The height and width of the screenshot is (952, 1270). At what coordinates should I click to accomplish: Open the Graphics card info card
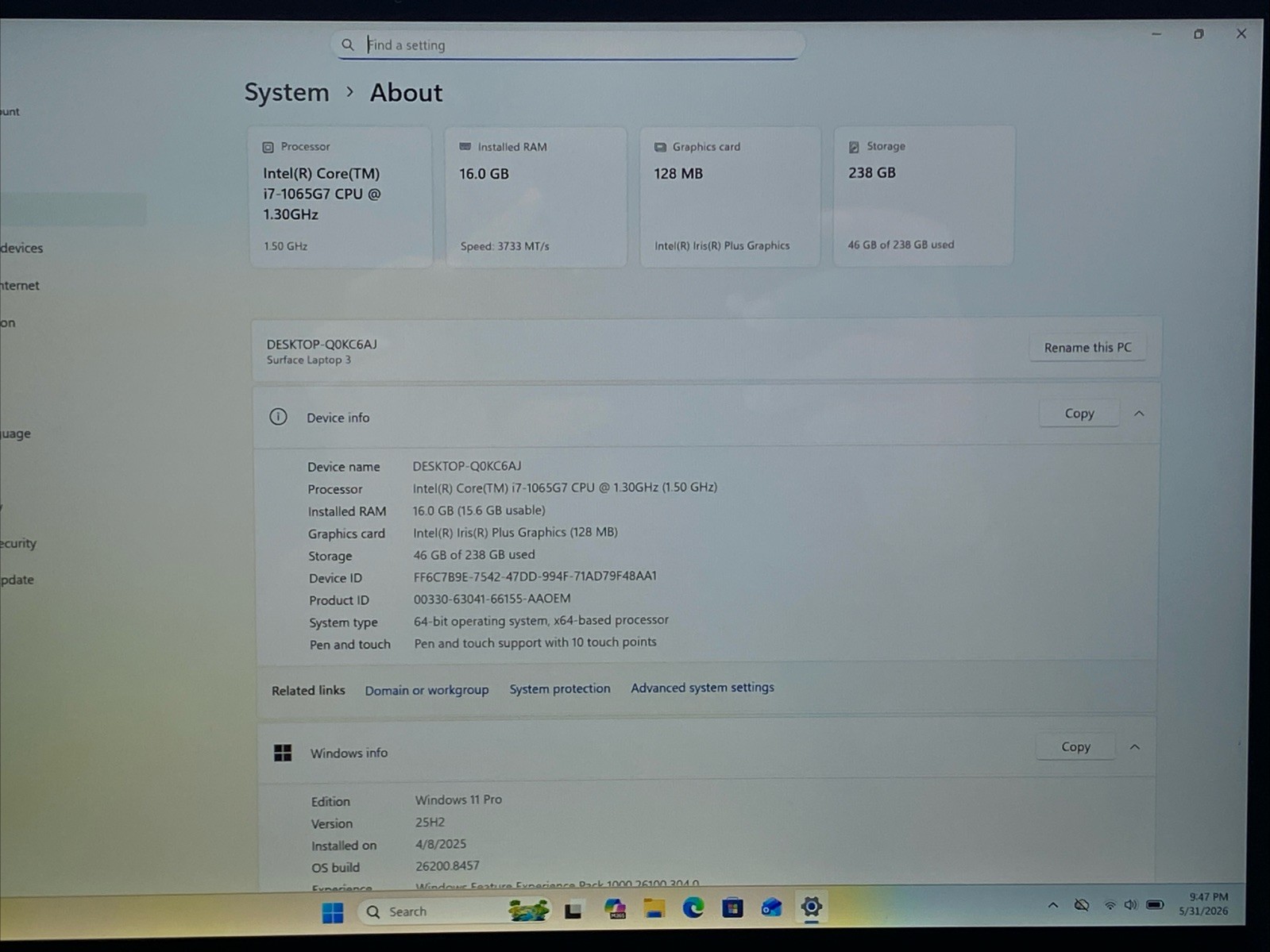[730, 196]
